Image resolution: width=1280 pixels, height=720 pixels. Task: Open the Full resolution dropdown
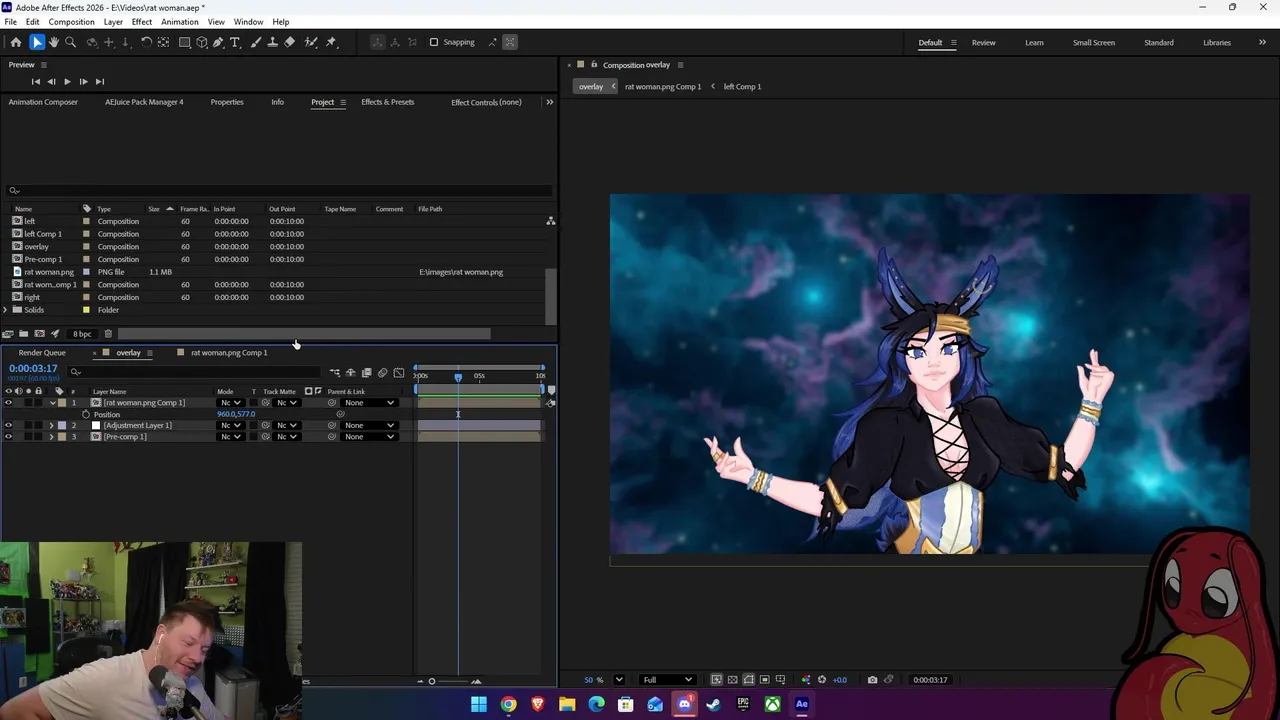click(667, 680)
